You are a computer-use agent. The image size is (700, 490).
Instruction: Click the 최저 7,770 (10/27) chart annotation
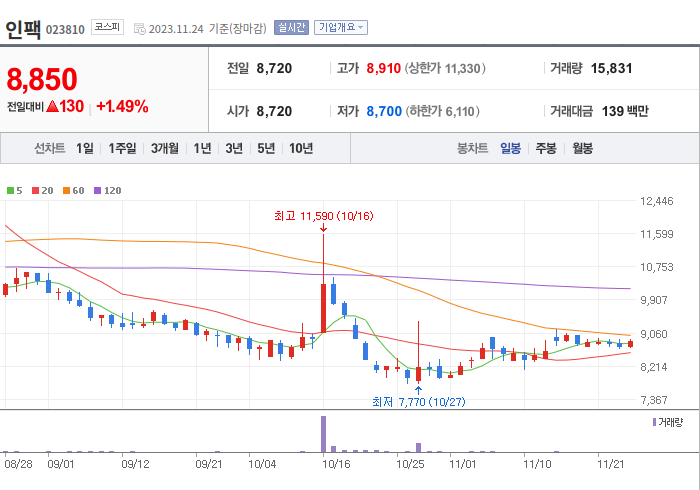pyautogui.click(x=419, y=402)
